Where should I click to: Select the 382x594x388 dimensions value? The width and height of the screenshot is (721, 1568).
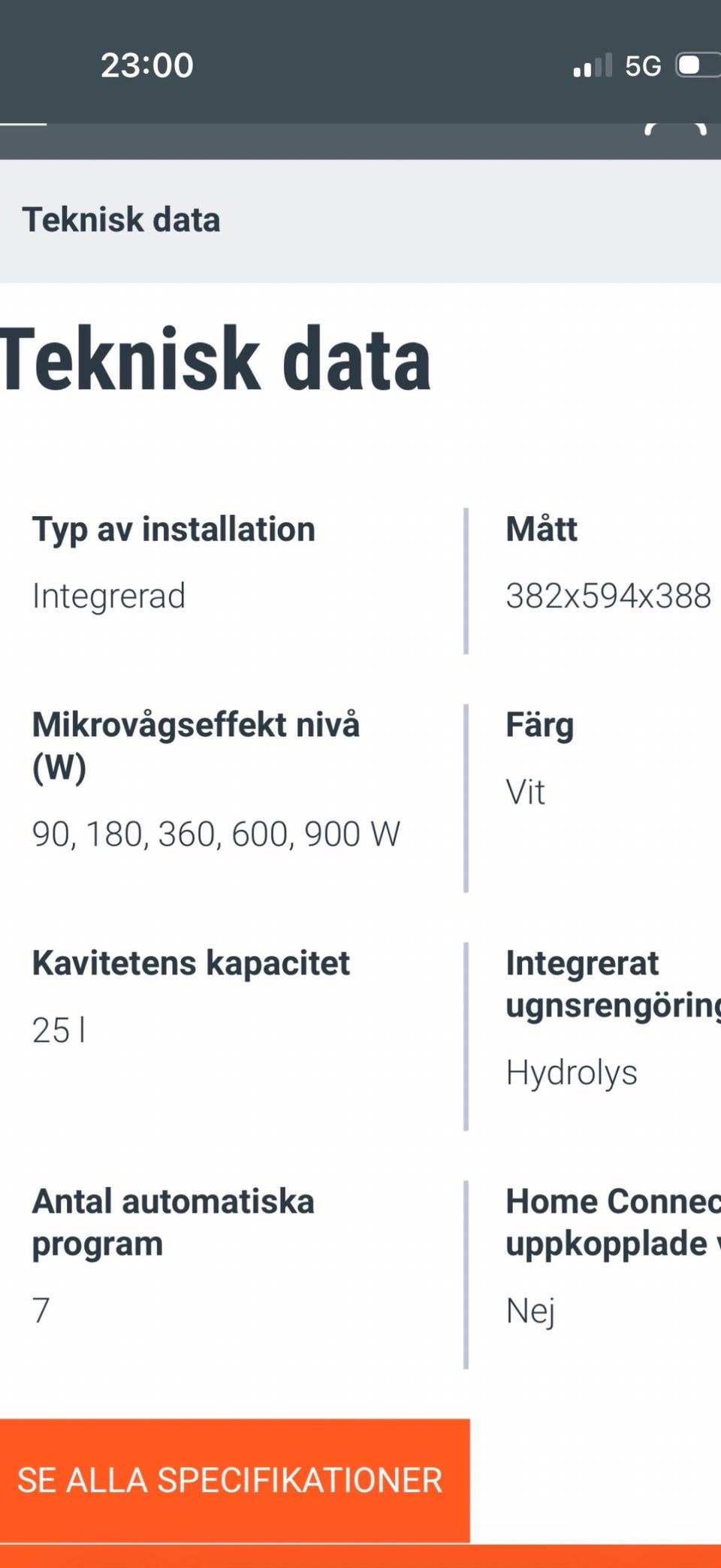point(608,597)
